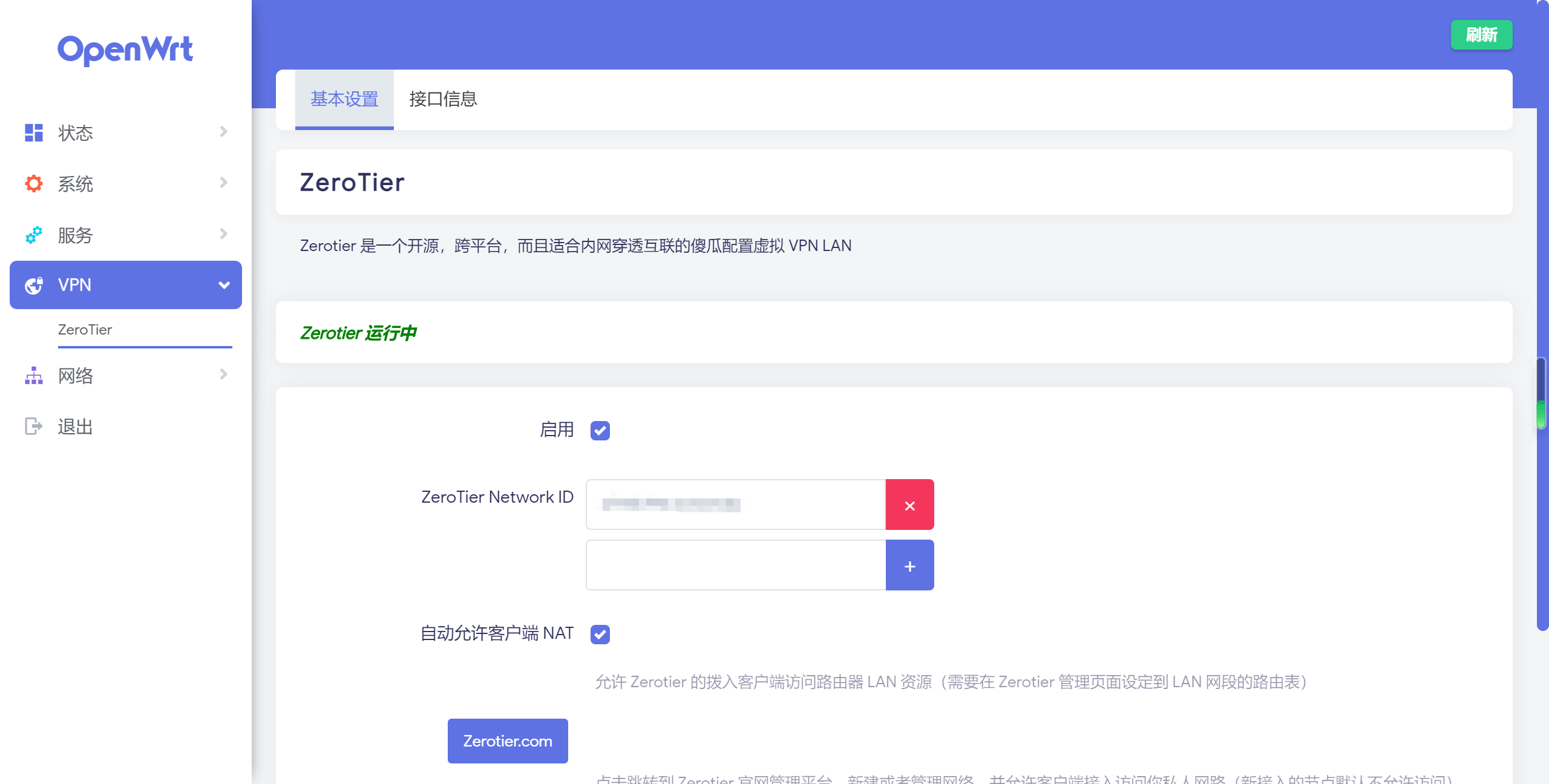Remove the Network ID with the red × icon
Image resolution: width=1549 pixels, height=784 pixels.
pyautogui.click(x=909, y=504)
